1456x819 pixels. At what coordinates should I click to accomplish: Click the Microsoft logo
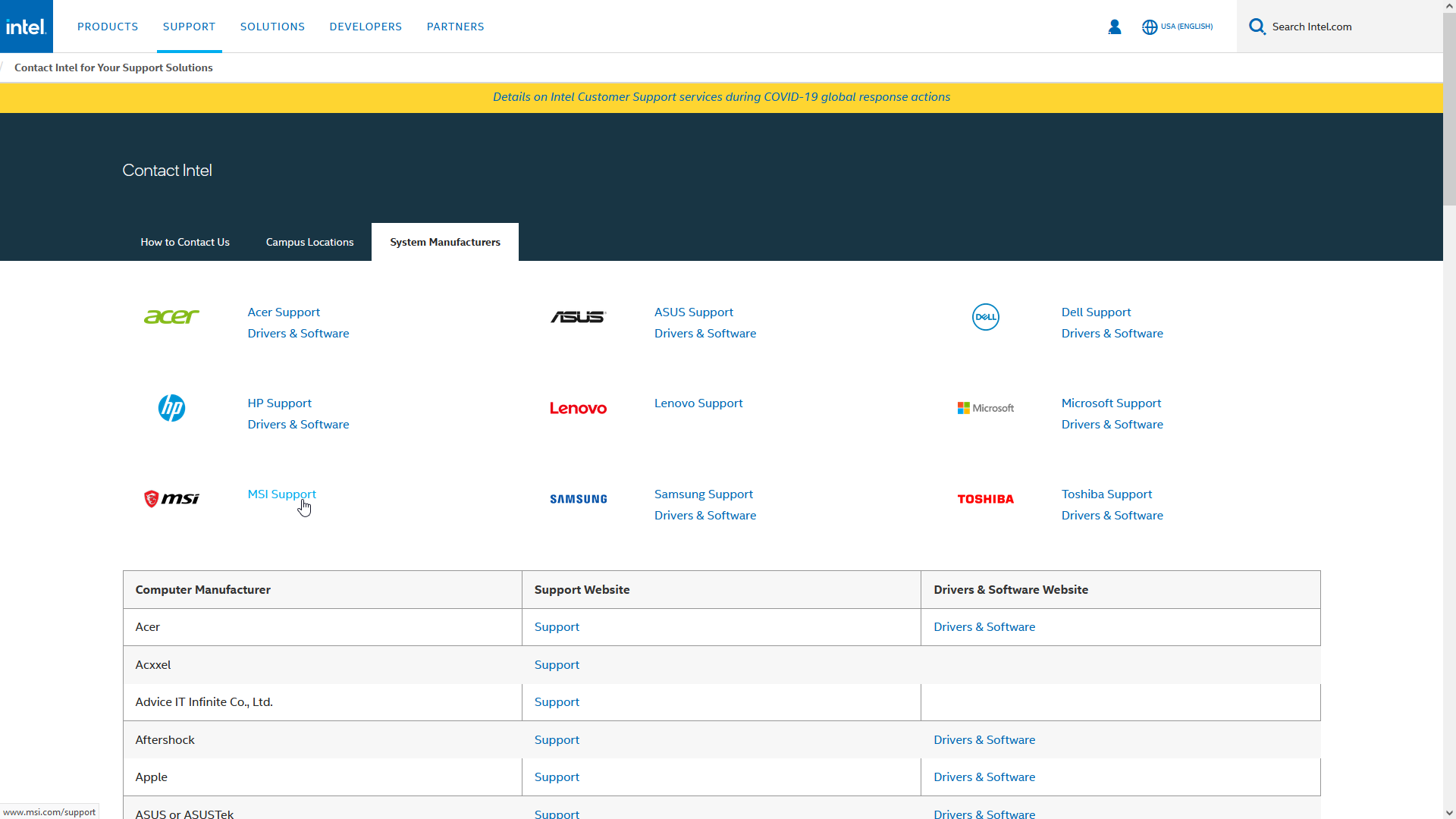click(x=985, y=408)
